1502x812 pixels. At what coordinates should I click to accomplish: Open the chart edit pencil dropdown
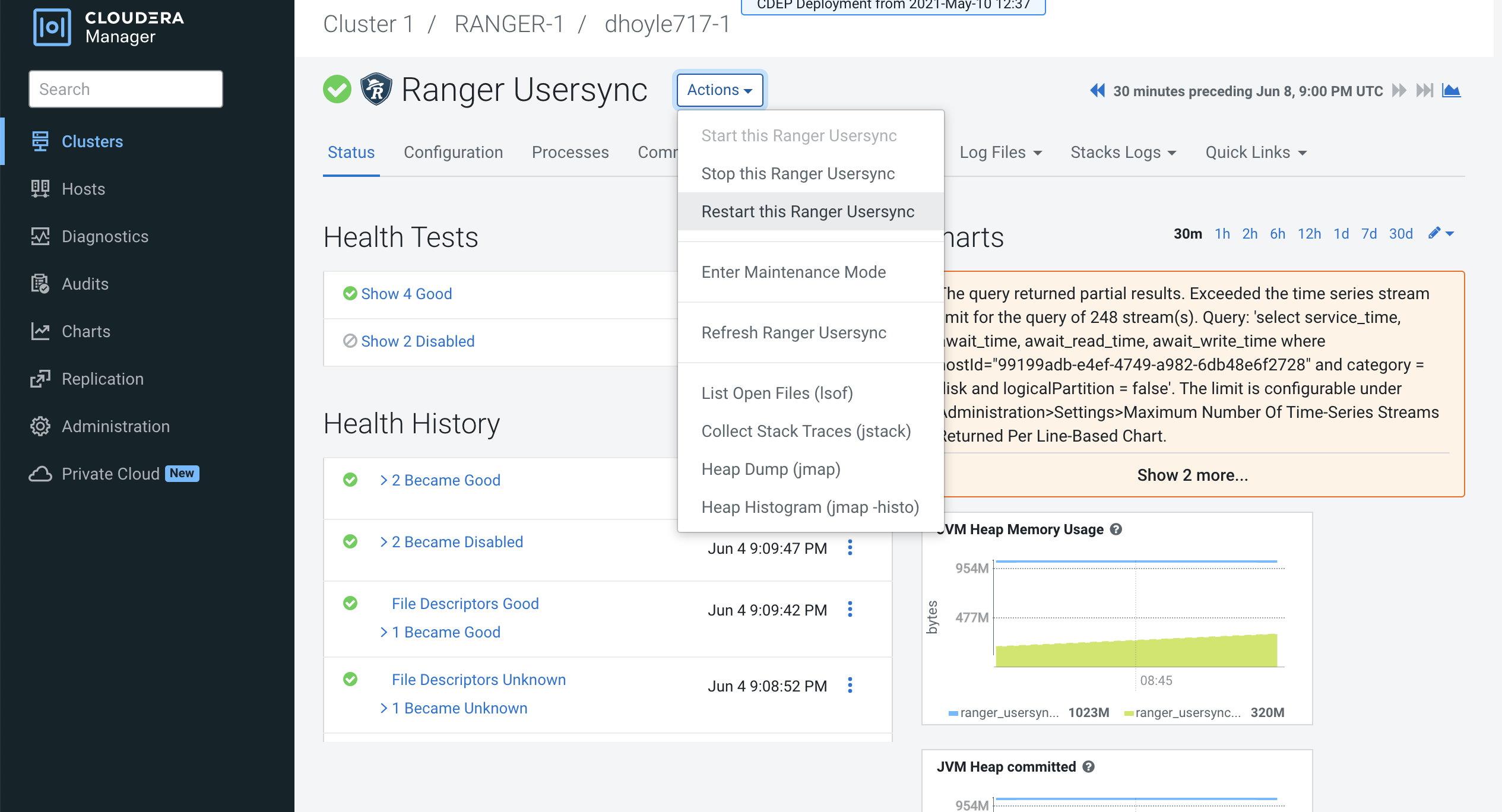(1441, 233)
